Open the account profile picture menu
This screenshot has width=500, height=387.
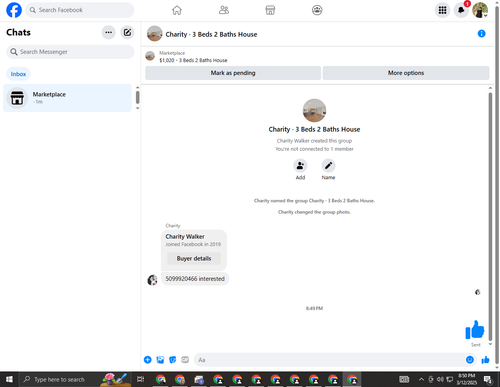pyautogui.click(x=480, y=10)
